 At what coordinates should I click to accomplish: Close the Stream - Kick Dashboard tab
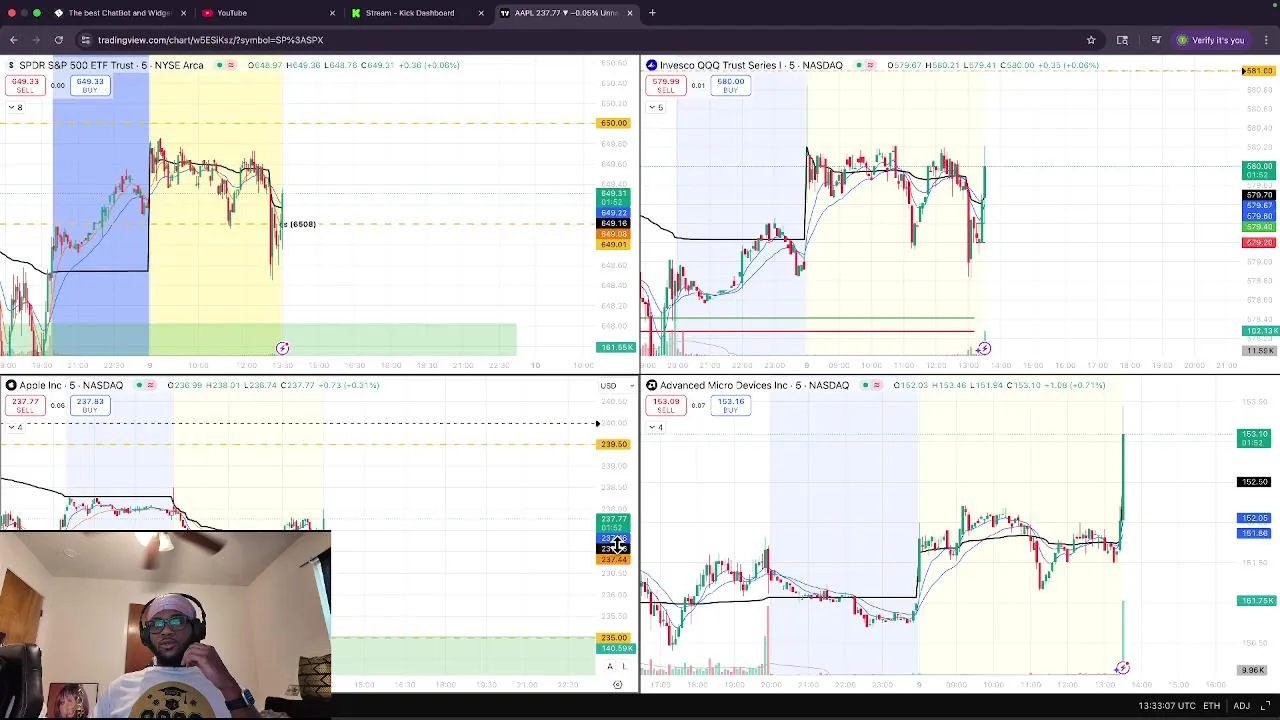(x=481, y=13)
